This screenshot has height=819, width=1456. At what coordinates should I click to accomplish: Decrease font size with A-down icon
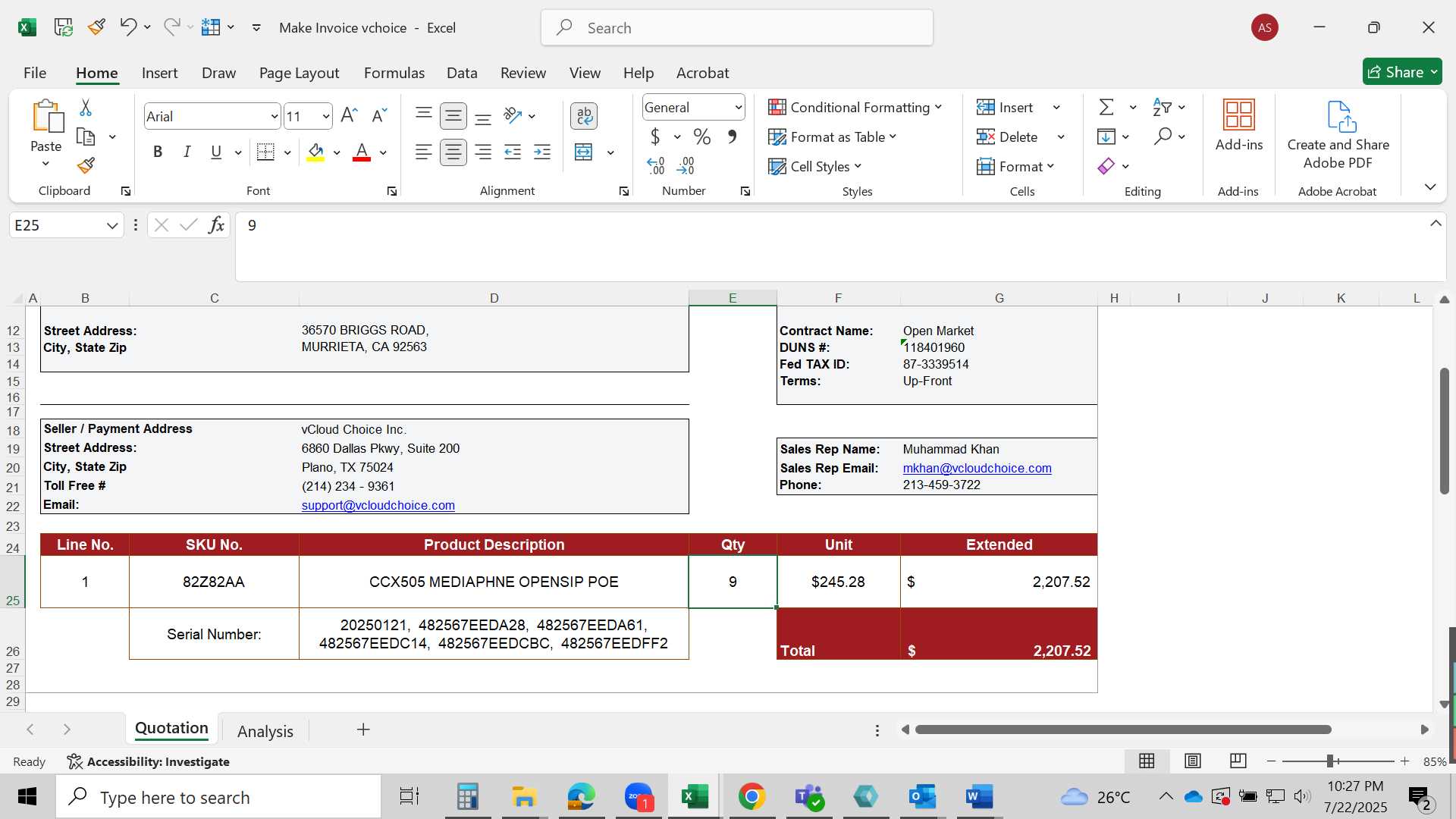coord(379,116)
